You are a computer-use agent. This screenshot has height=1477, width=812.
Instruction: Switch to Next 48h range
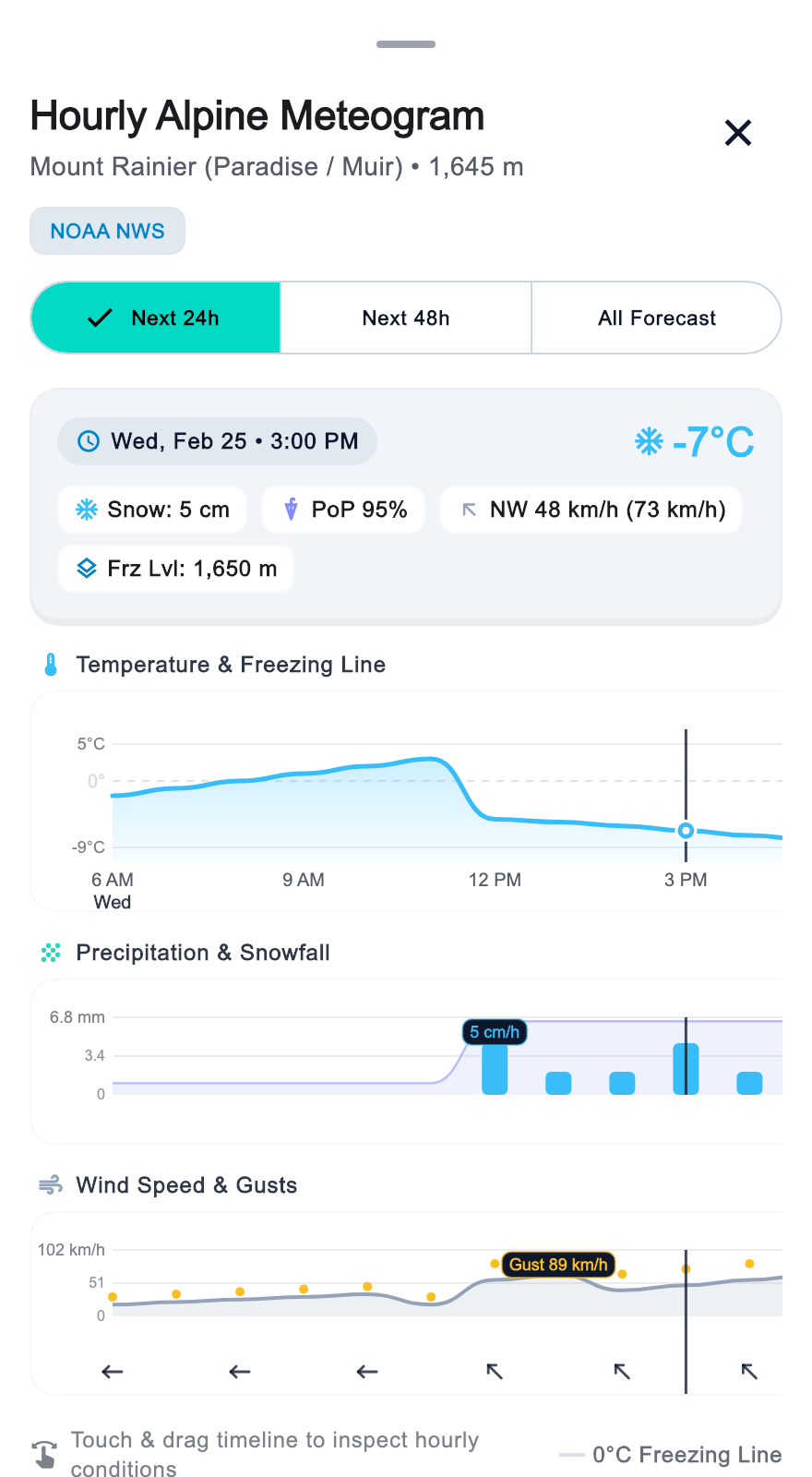click(x=406, y=318)
